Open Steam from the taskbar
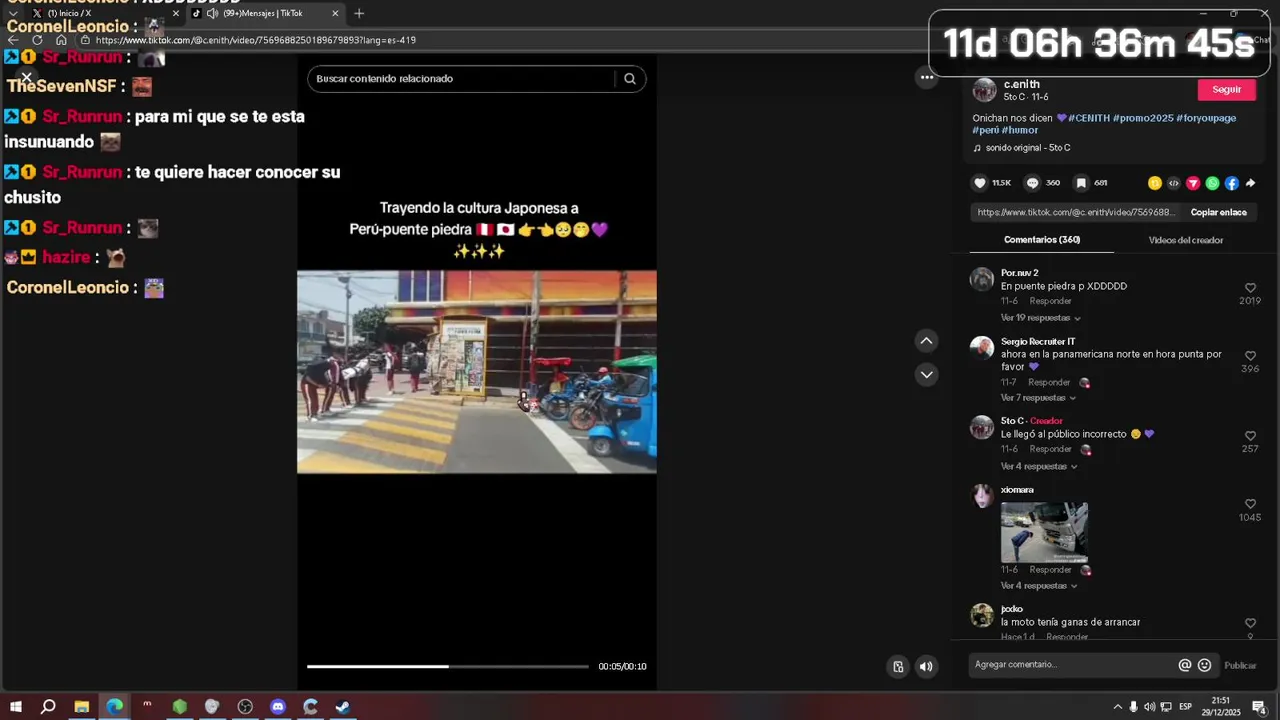 click(343, 707)
